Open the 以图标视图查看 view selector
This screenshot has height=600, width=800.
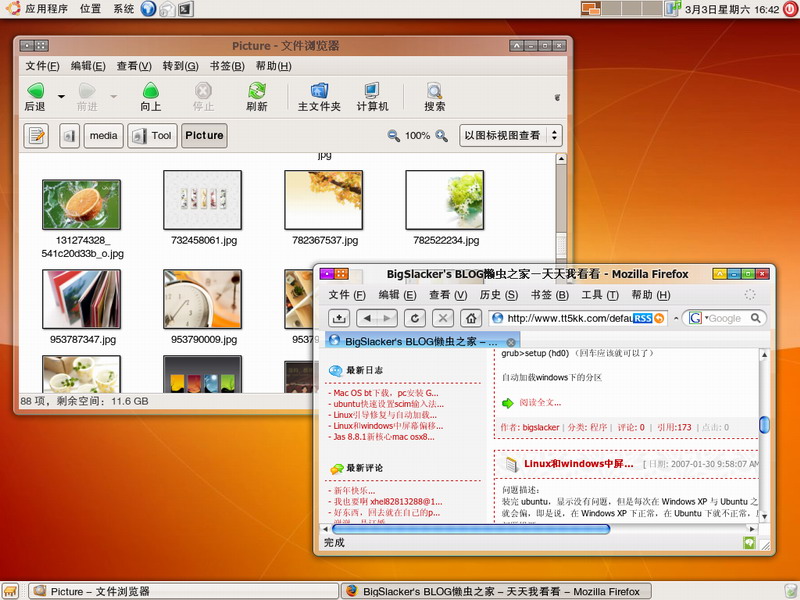pos(511,136)
